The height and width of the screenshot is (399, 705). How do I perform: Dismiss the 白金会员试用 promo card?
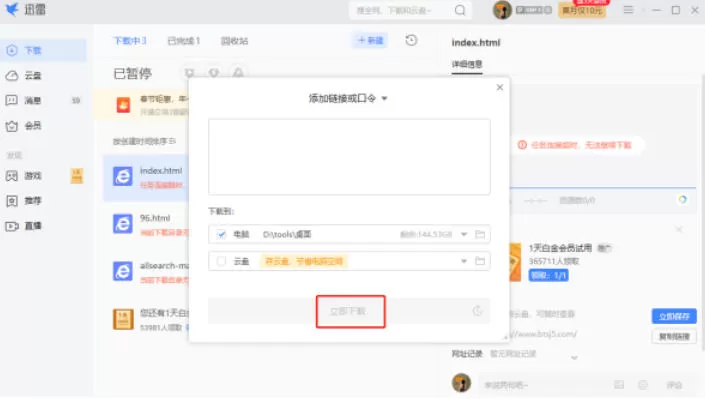pyautogui.click(x=679, y=229)
